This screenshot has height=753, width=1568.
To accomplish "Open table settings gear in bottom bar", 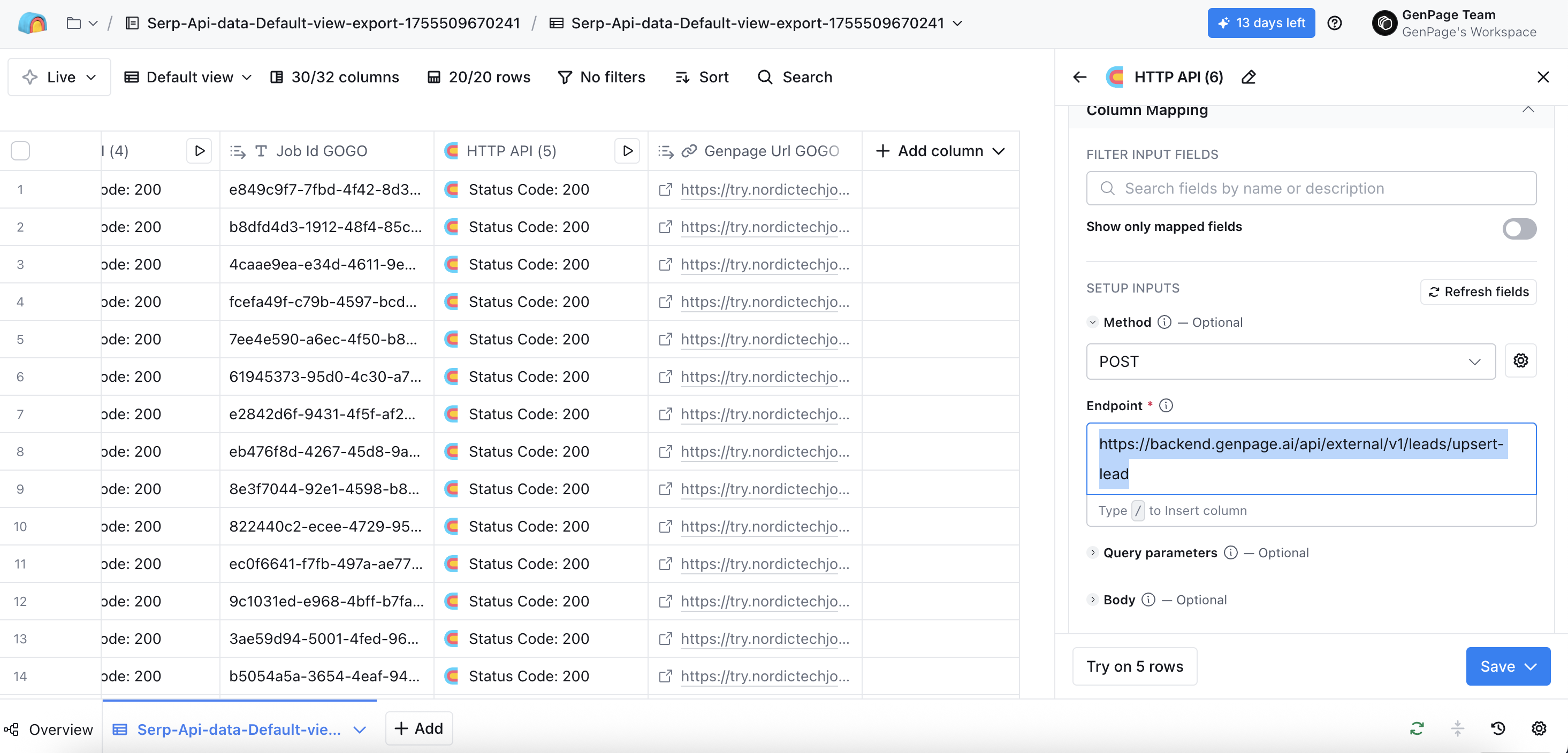I will pyautogui.click(x=1539, y=728).
